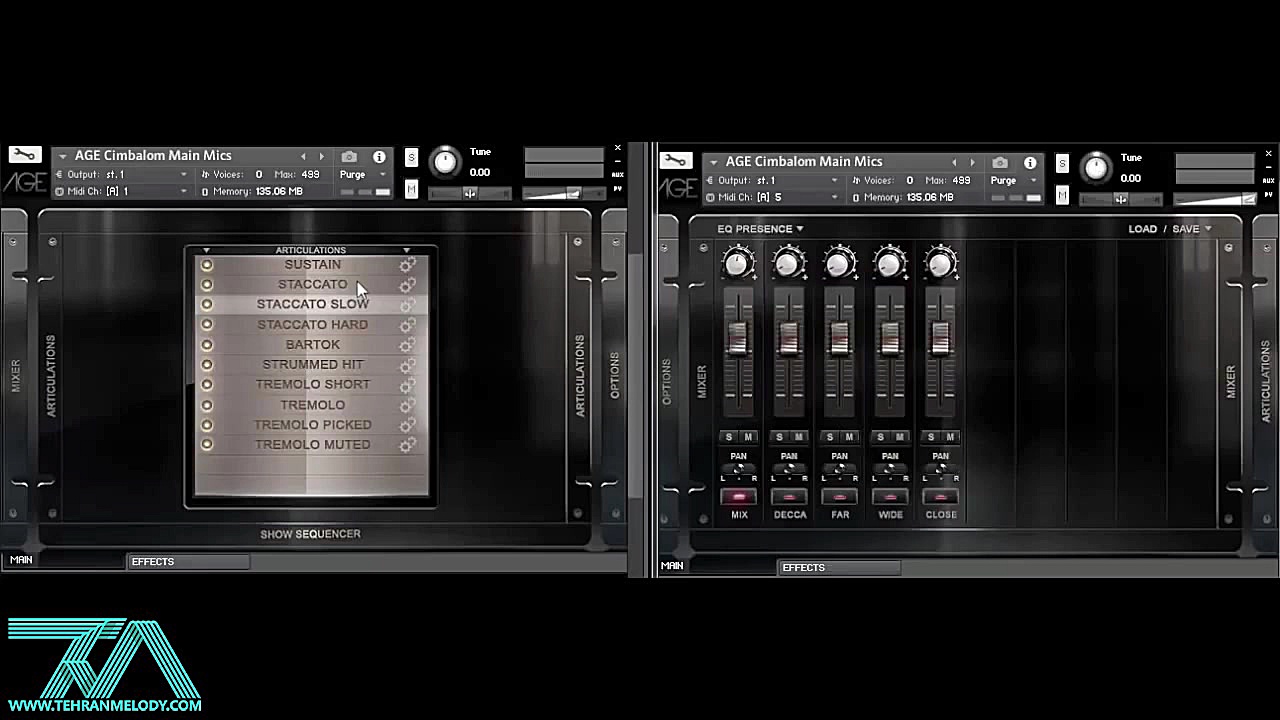1280x720 pixels.
Task: Open the EQ PRESENCE dropdown
Action: 757,228
